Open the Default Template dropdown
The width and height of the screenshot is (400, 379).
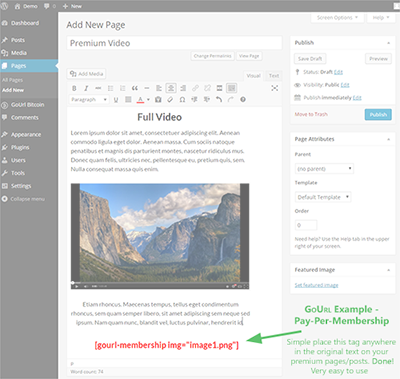coord(323,197)
